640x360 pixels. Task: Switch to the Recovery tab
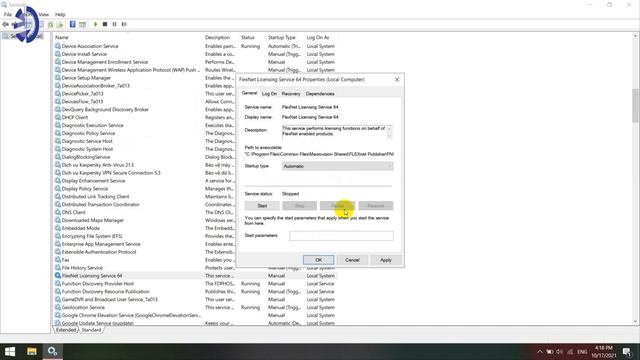point(291,94)
